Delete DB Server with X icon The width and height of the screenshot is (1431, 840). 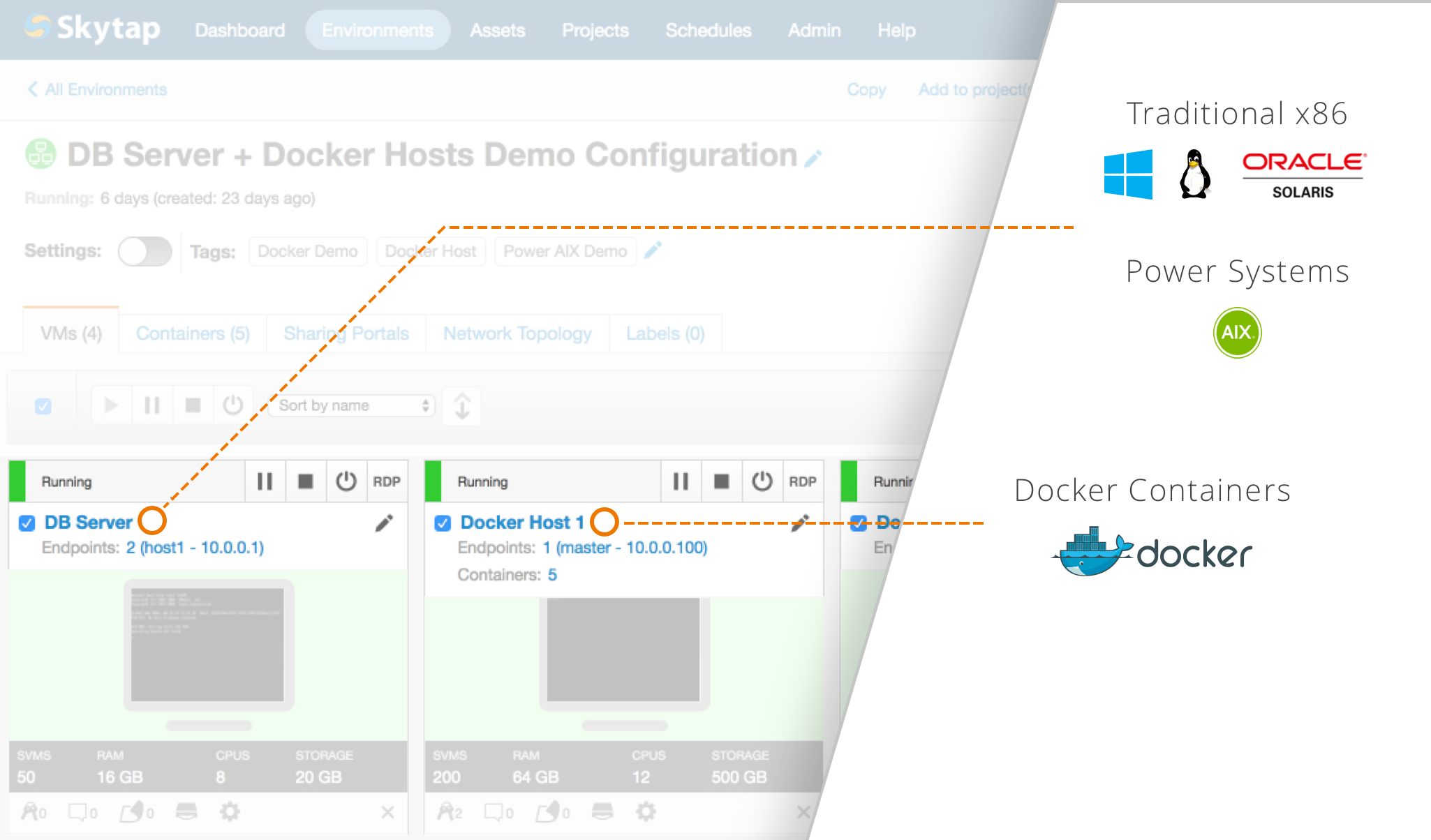click(387, 812)
